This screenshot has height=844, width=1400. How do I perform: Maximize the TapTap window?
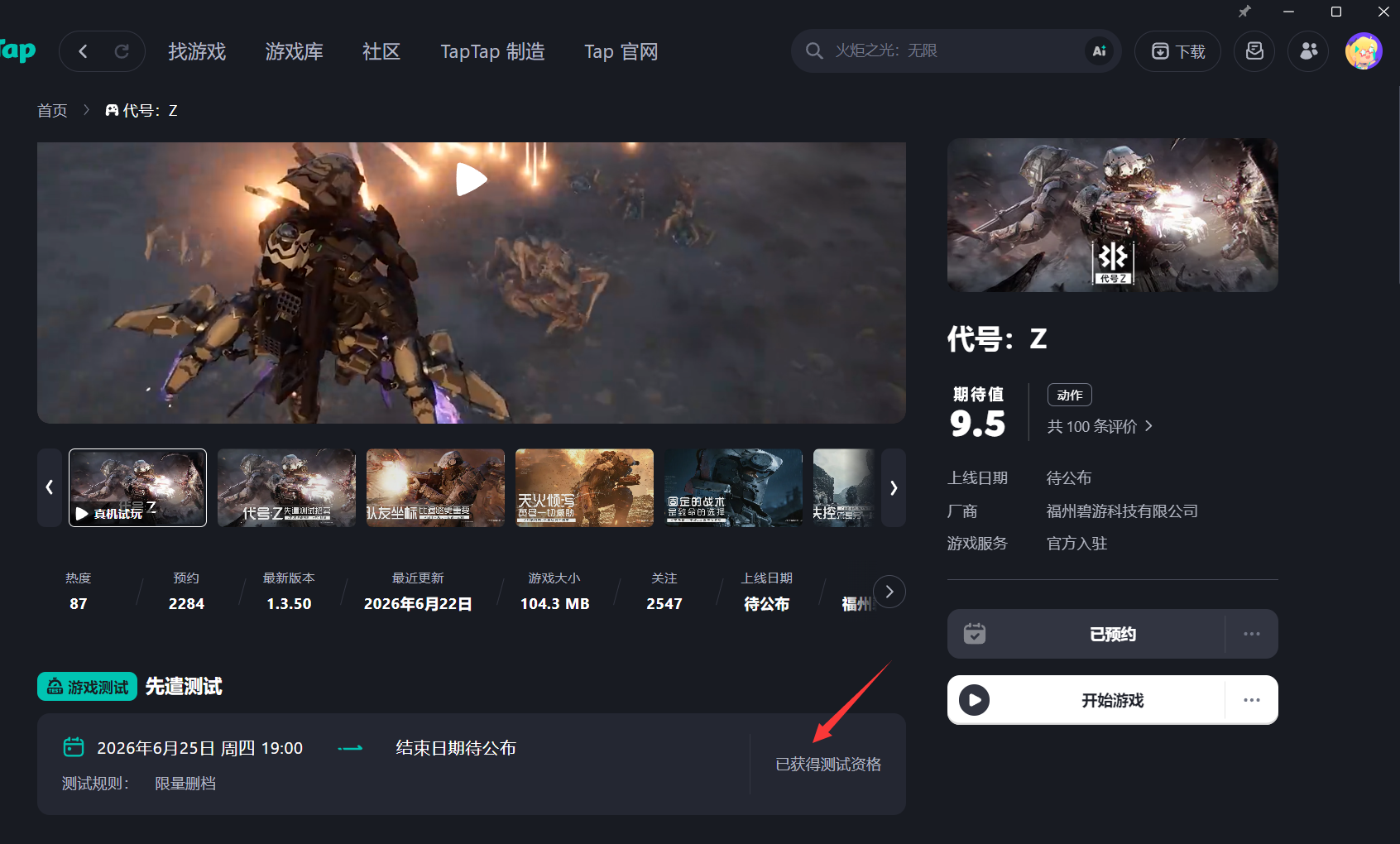pyautogui.click(x=1336, y=12)
